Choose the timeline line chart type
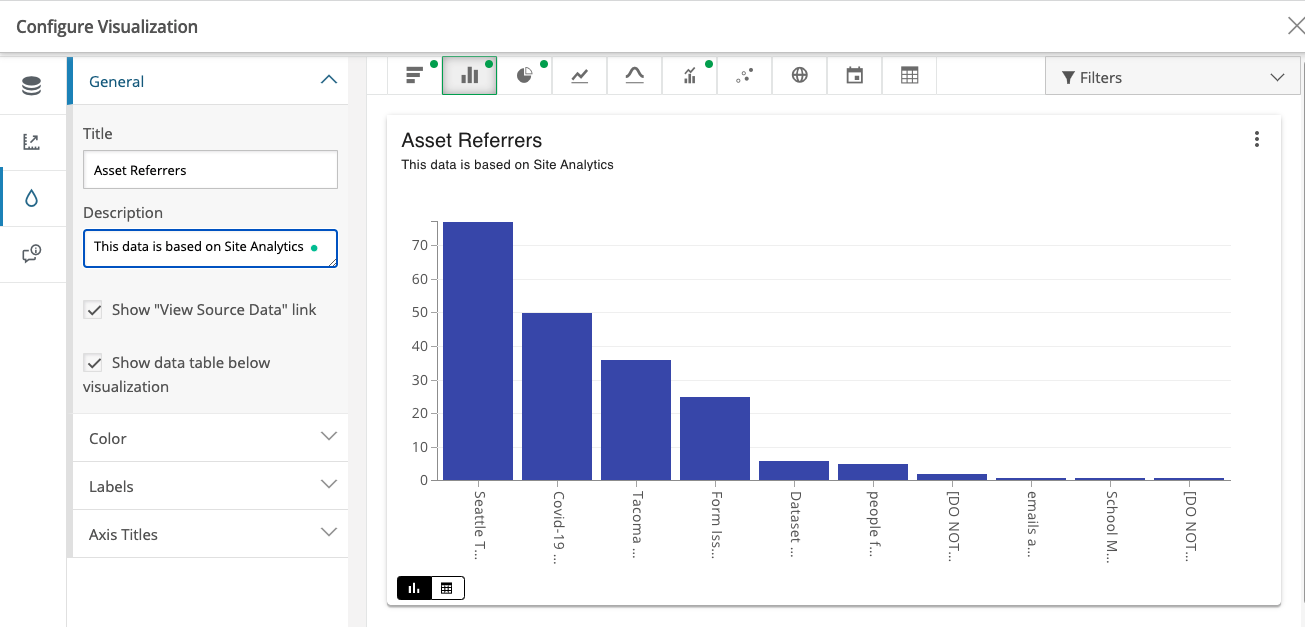This screenshot has width=1305, height=627. click(580, 75)
